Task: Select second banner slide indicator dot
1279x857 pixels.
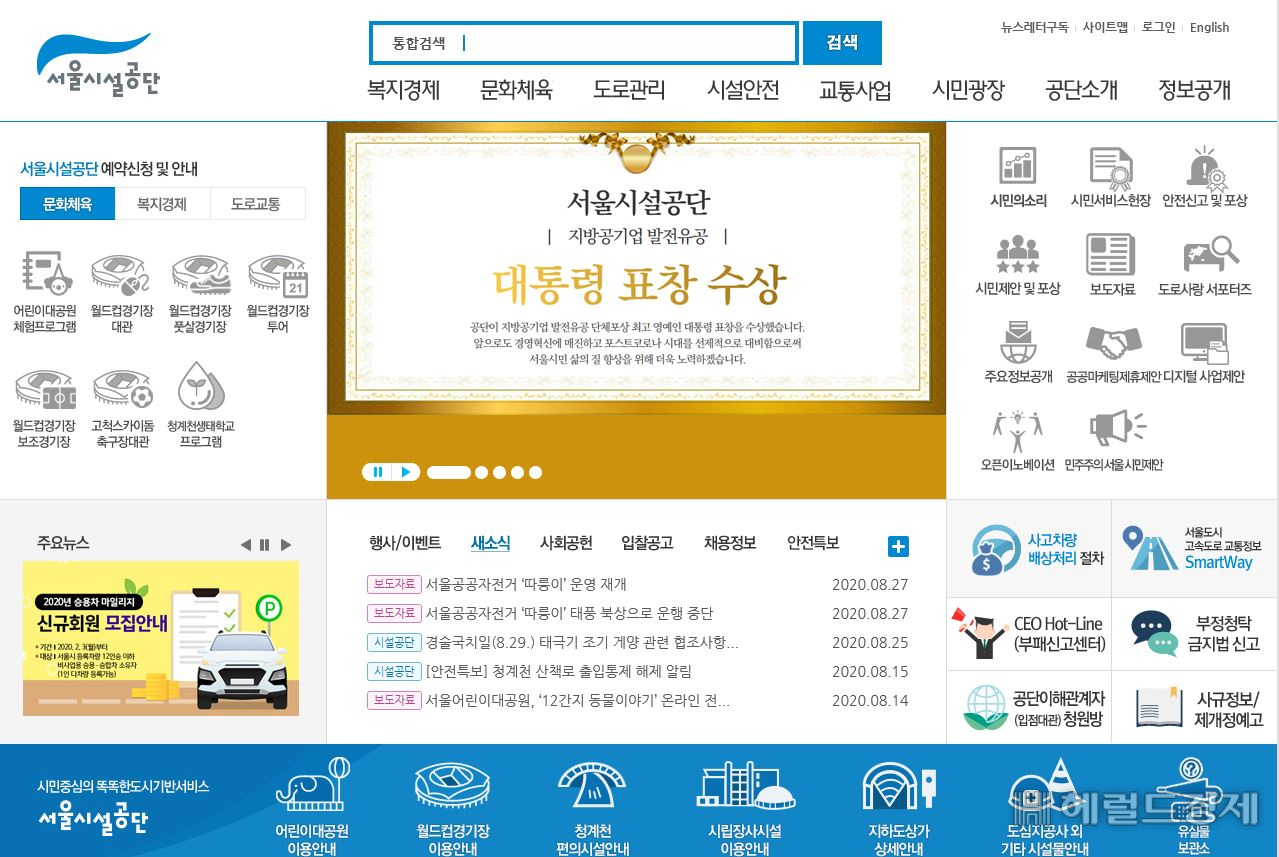Action: coord(482,472)
